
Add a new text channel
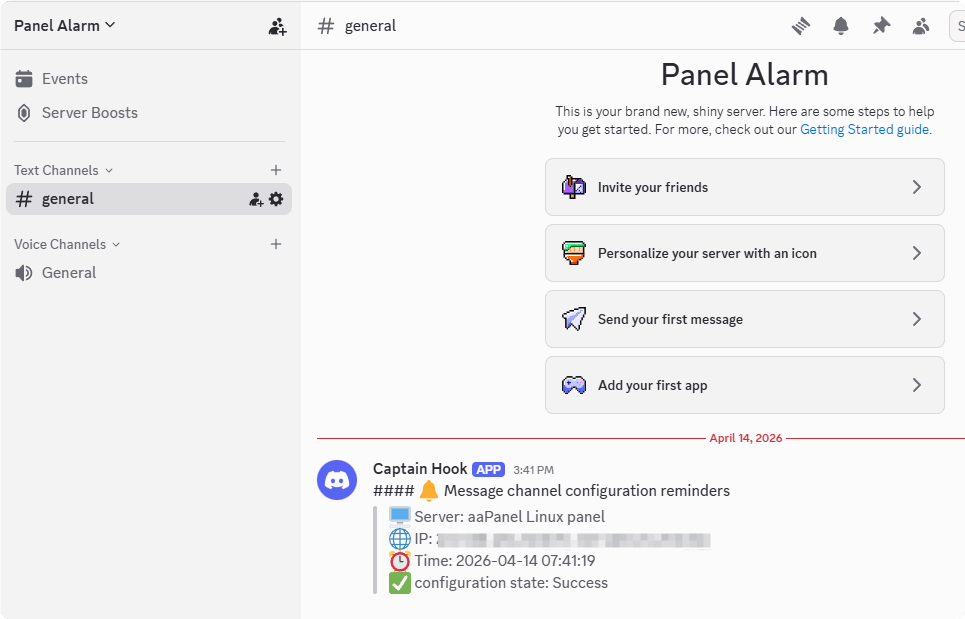click(x=276, y=170)
